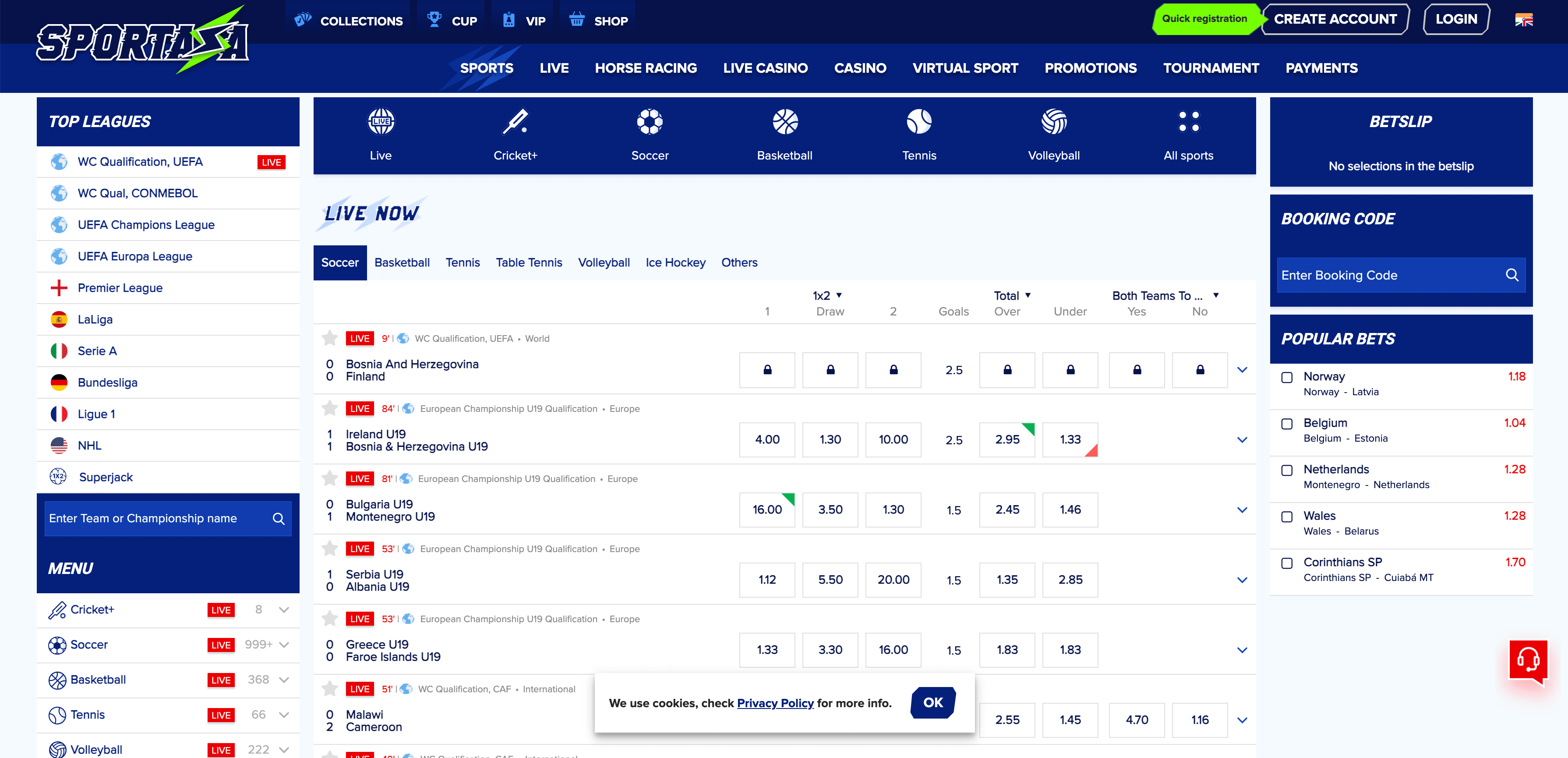
Task: Expand Ireland U19 match markets chevron
Action: pos(1242,439)
